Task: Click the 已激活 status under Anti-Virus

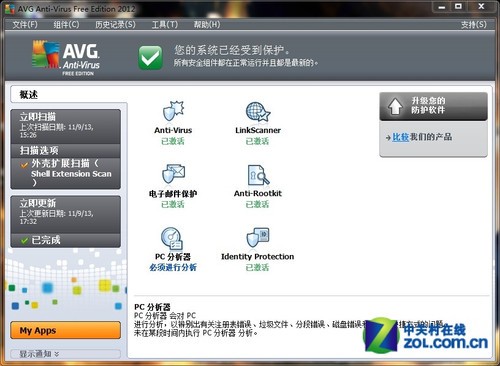Action: pos(173,141)
